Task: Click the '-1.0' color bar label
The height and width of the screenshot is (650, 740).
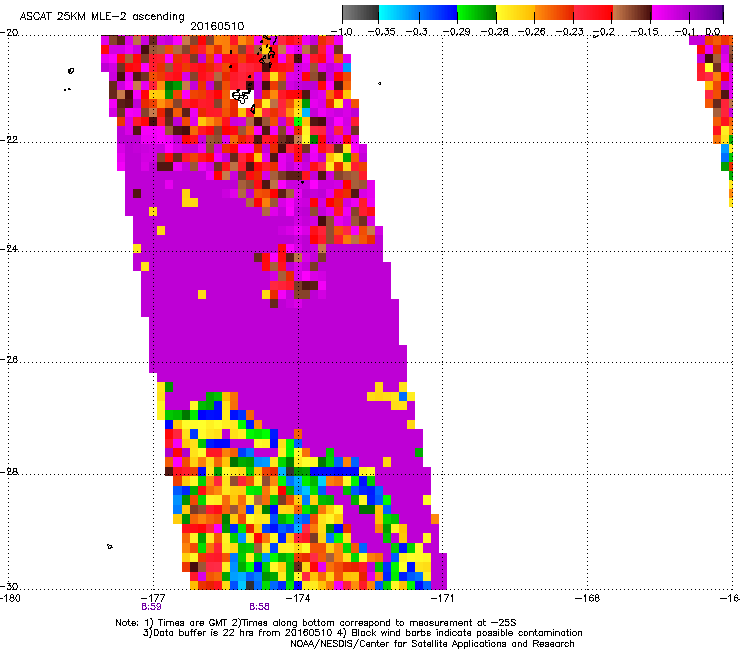Action: [x=342, y=32]
